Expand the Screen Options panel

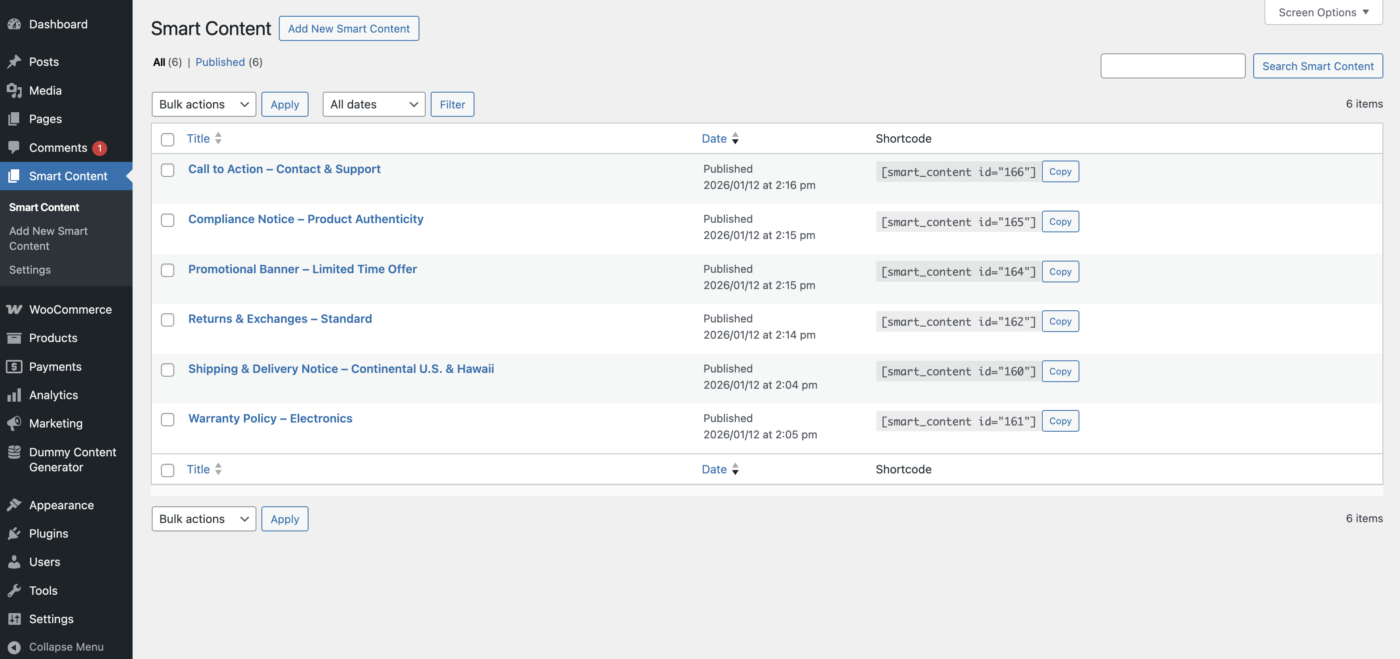click(x=1322, y=12)
